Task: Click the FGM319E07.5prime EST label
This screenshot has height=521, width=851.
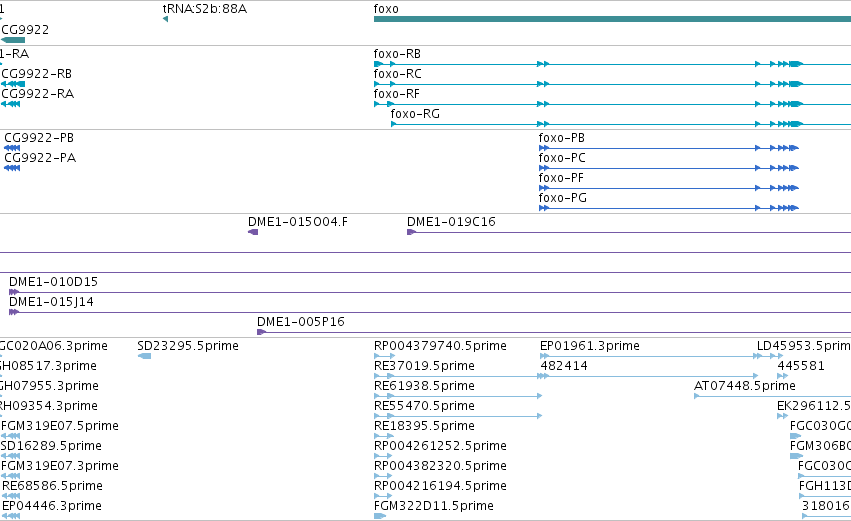Action: [x=60, y=426]
